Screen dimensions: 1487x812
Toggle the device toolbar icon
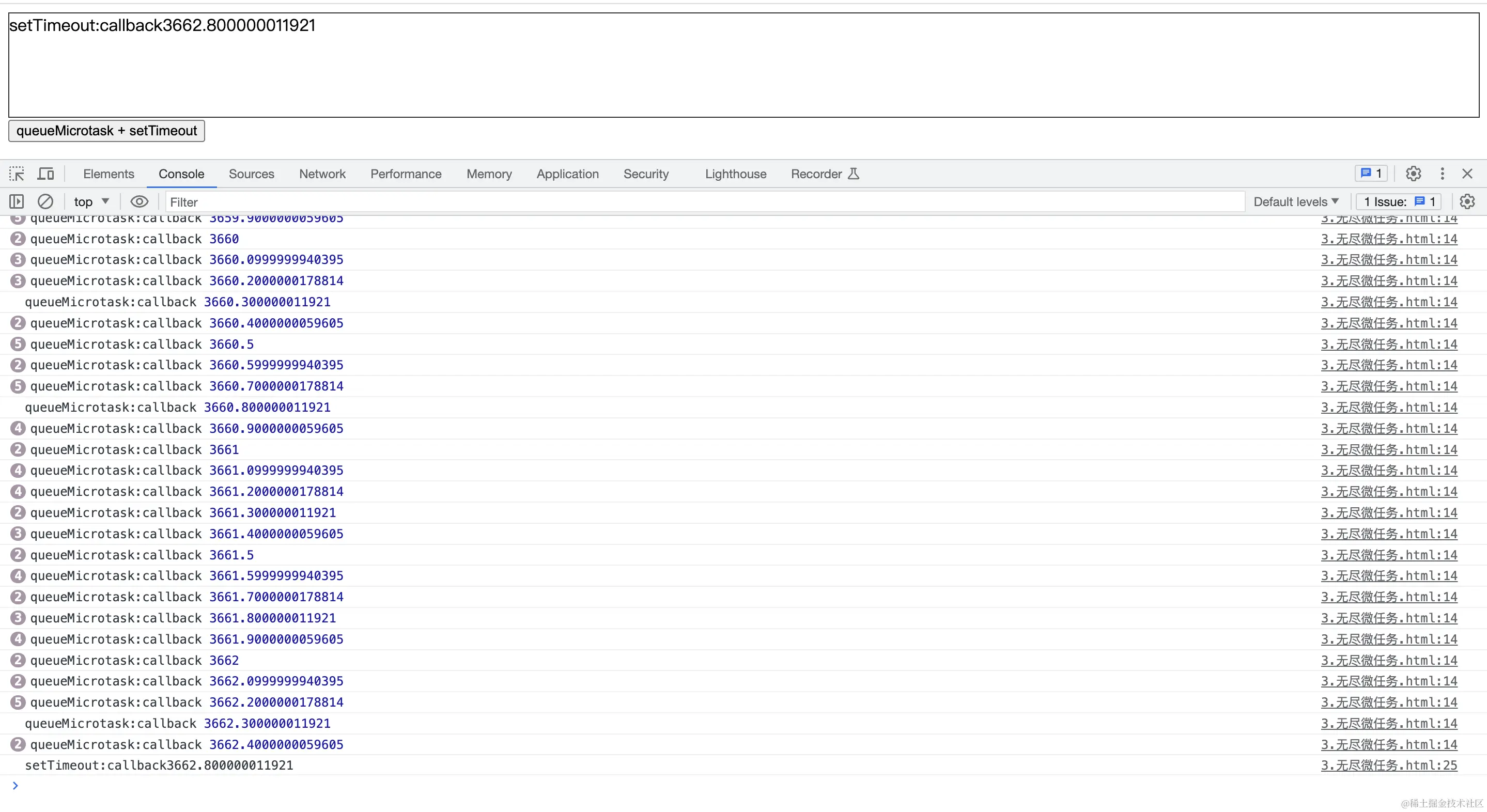45,174
